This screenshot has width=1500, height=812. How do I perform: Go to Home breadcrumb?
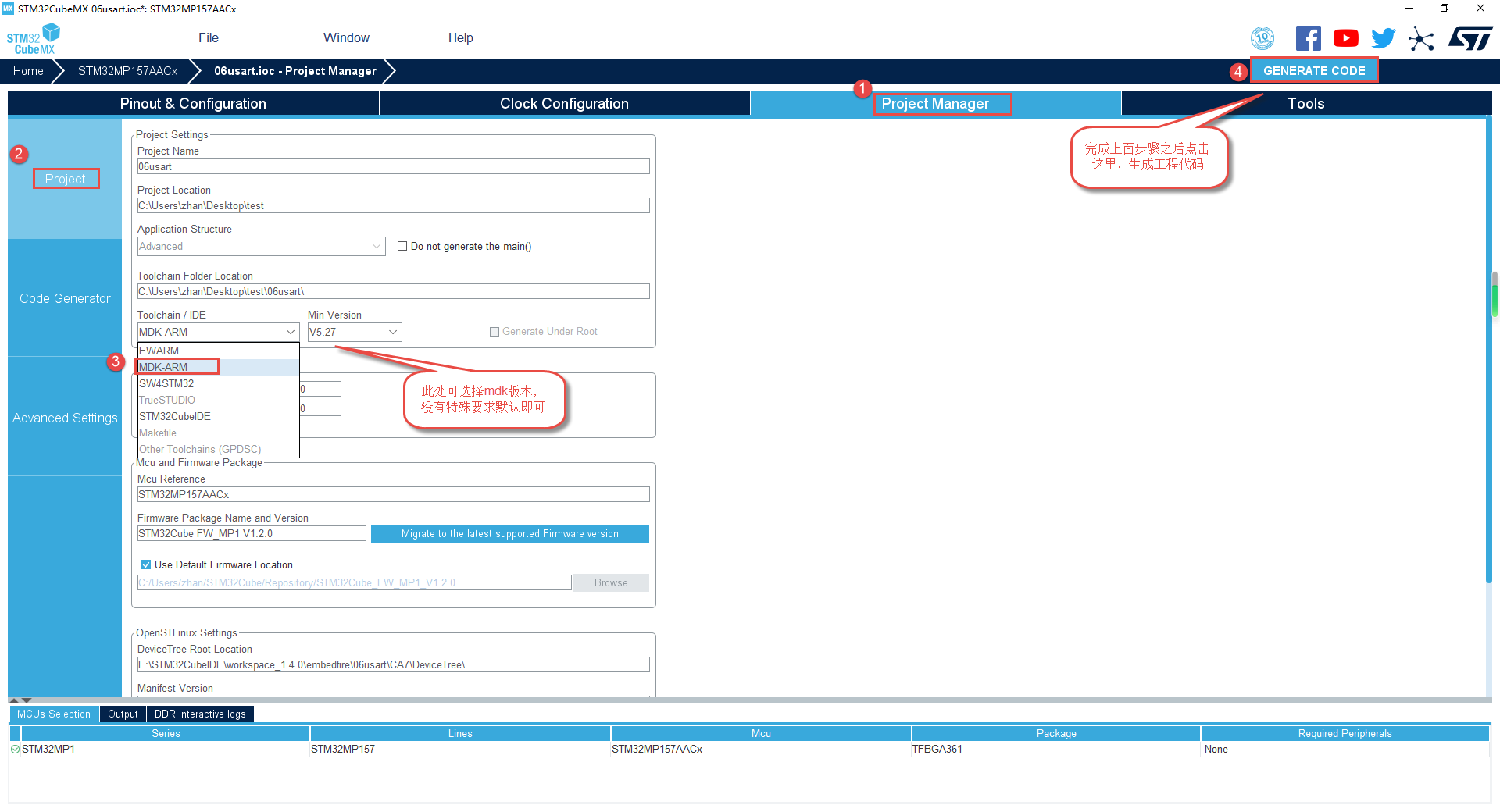point(28,71)
